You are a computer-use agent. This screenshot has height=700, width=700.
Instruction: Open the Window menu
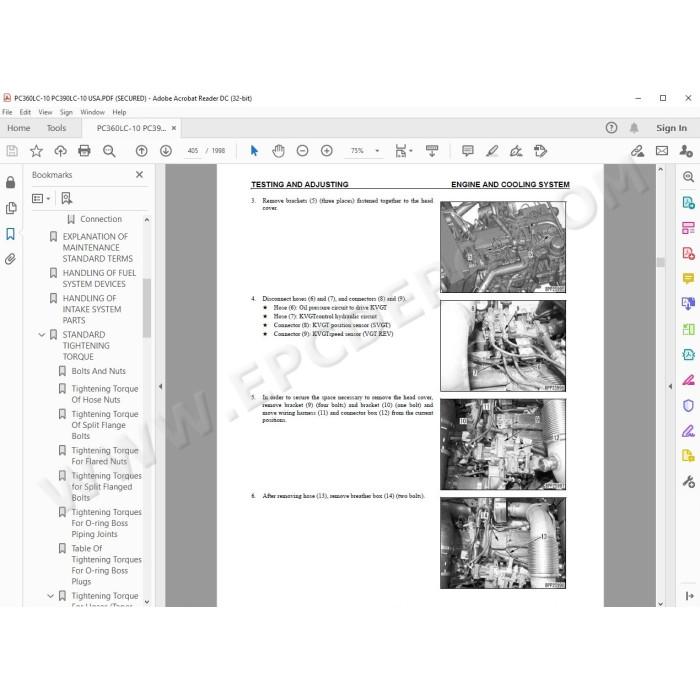coord(92,112)
